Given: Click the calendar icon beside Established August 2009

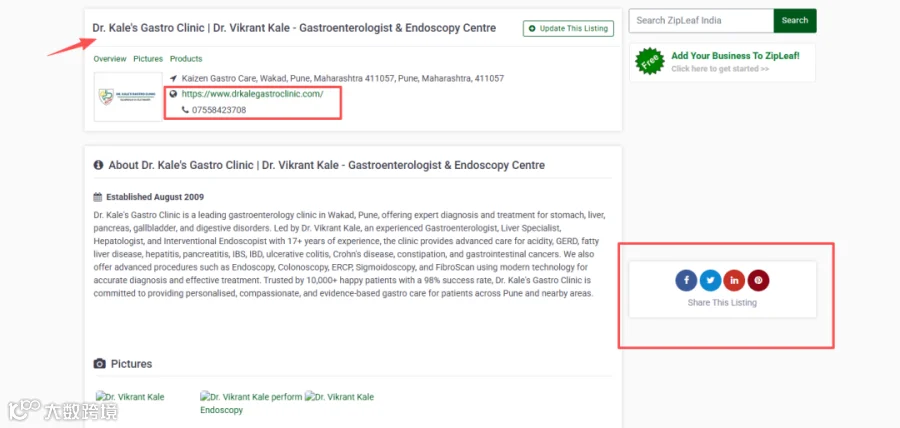Looking at the screenshot, I should [98, 197].
